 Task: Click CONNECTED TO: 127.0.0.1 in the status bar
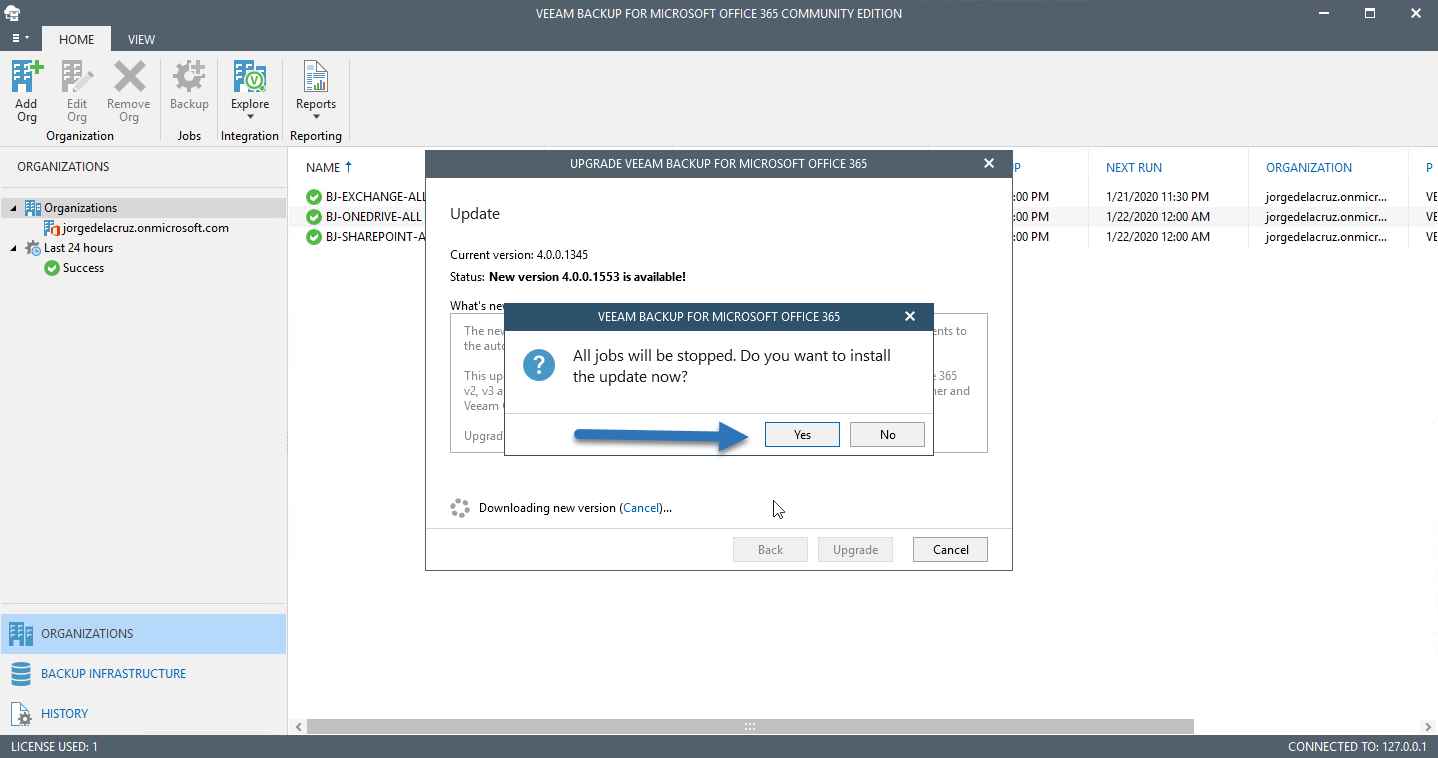pyautogui.click(x=1358, y=747)
